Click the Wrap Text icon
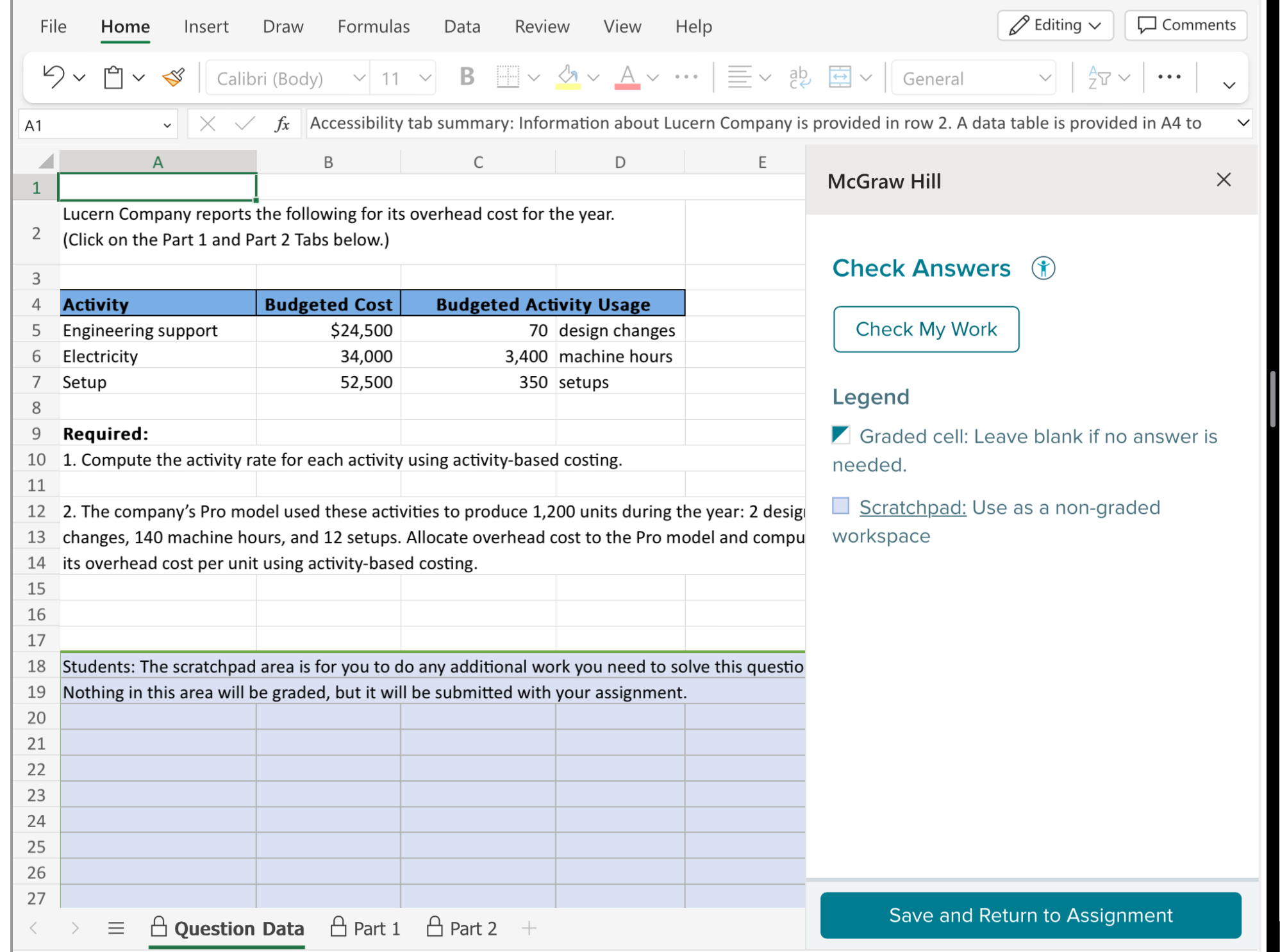Screen dimensions: 1280x952 click(798, 76)
